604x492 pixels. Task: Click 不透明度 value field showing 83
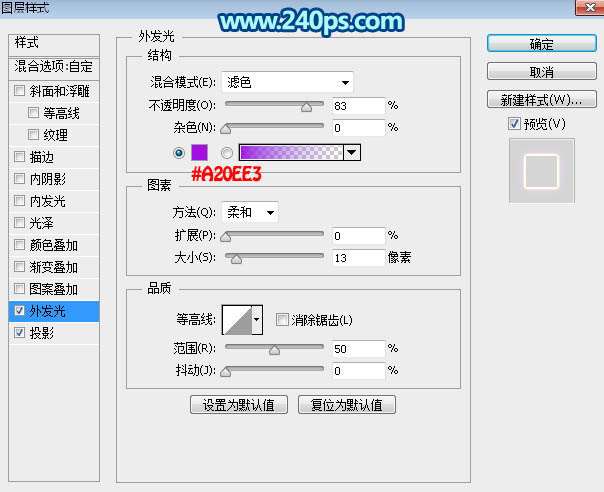point(359,106)
